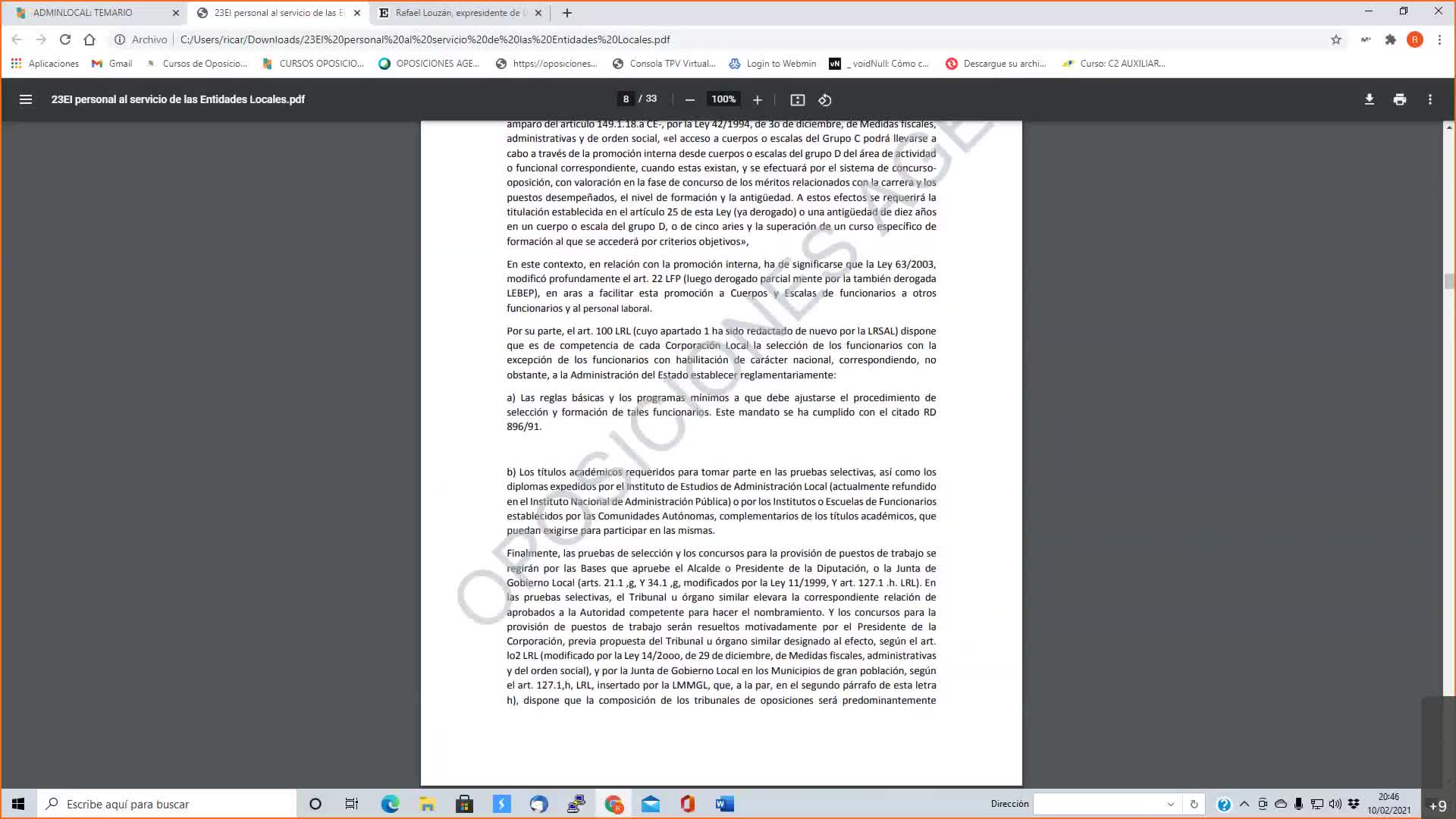The image size is (1456, 819).
Task: Open Descargue su archi... bookmark
Action: pyautogui.click(x=996, y=64)
